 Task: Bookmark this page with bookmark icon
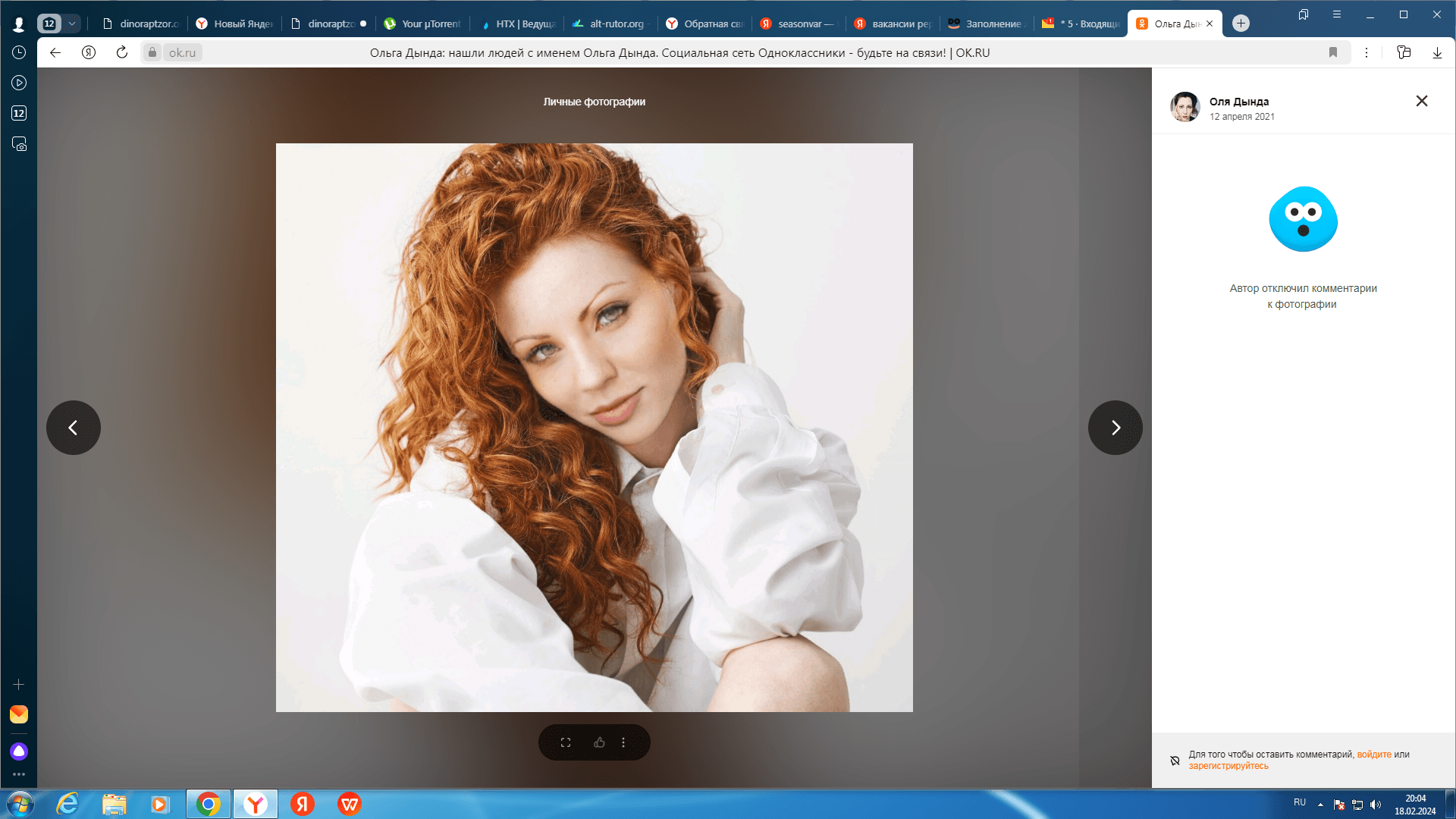point(1333,52)
